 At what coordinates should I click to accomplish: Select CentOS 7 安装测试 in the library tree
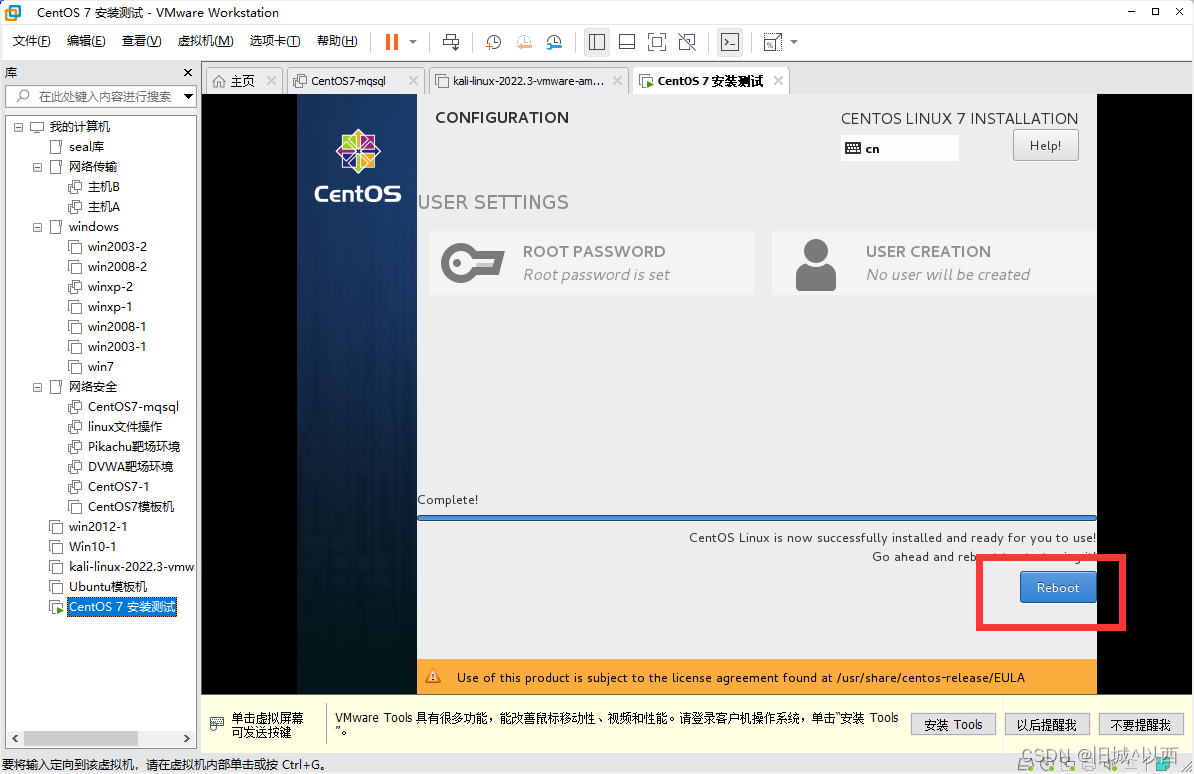click(122, 607)
